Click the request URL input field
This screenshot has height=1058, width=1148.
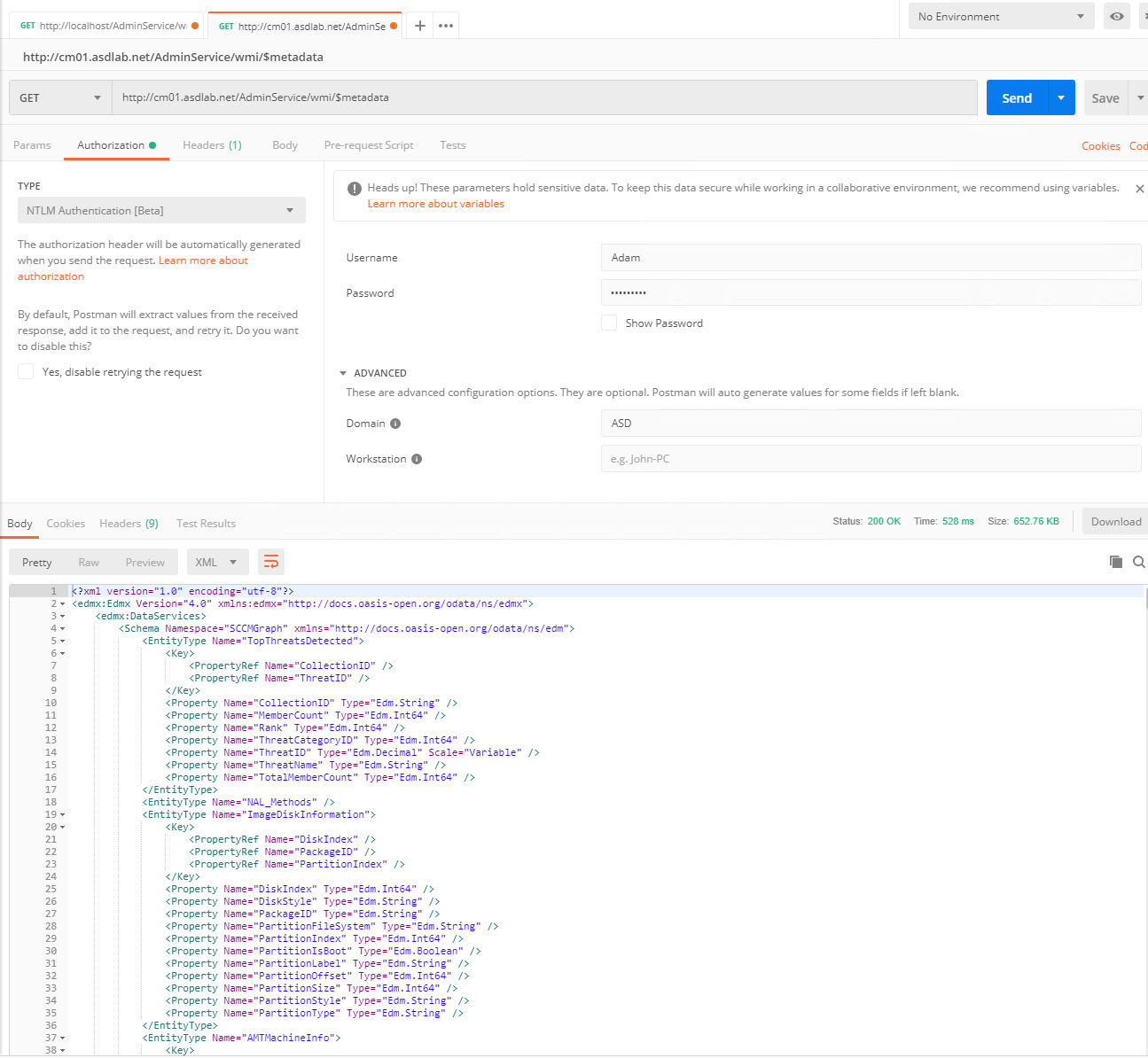click(544, 97)
